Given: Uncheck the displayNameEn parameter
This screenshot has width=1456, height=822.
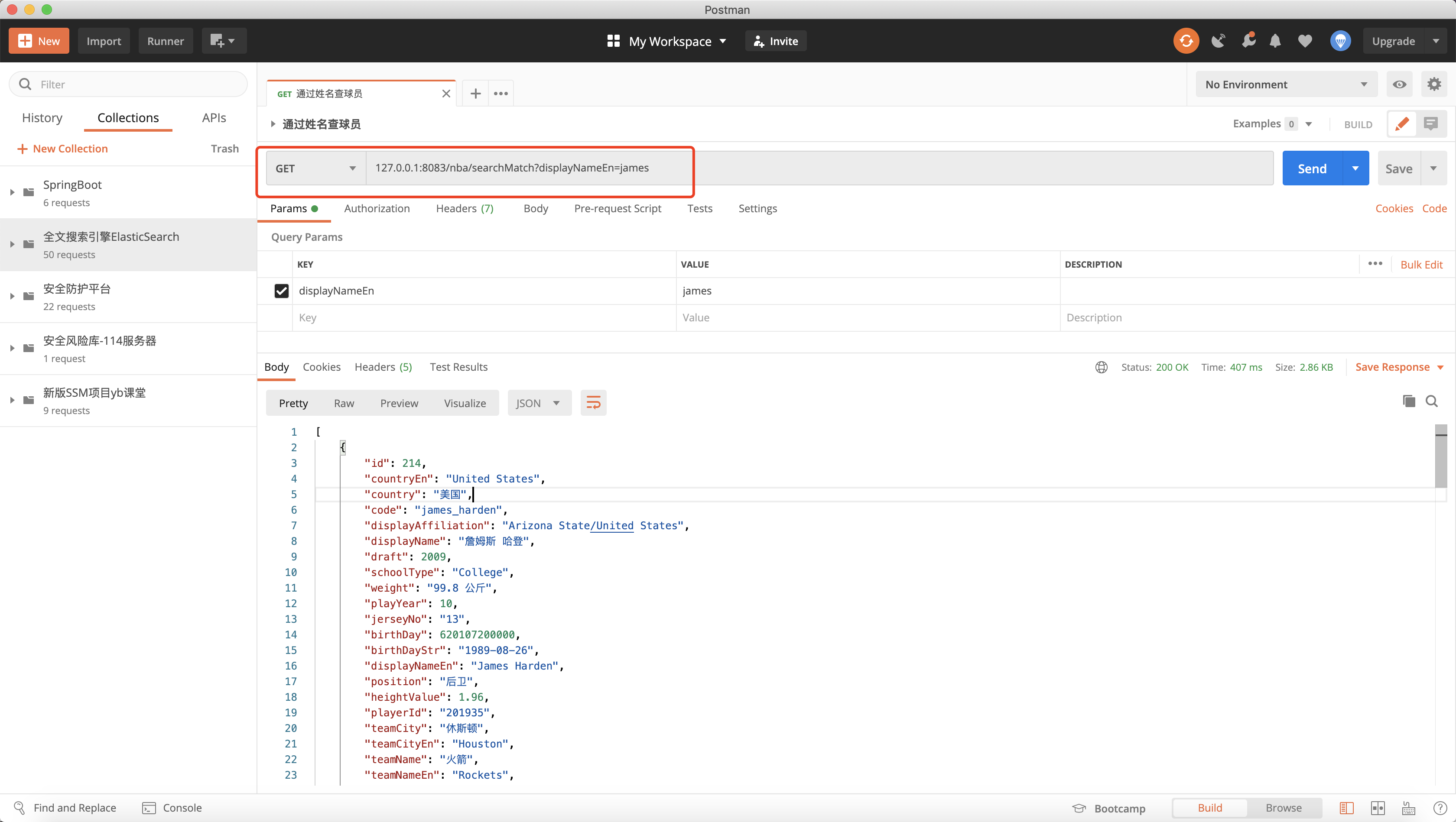Looking at the screenshot, I should click(x=282, y=291).
